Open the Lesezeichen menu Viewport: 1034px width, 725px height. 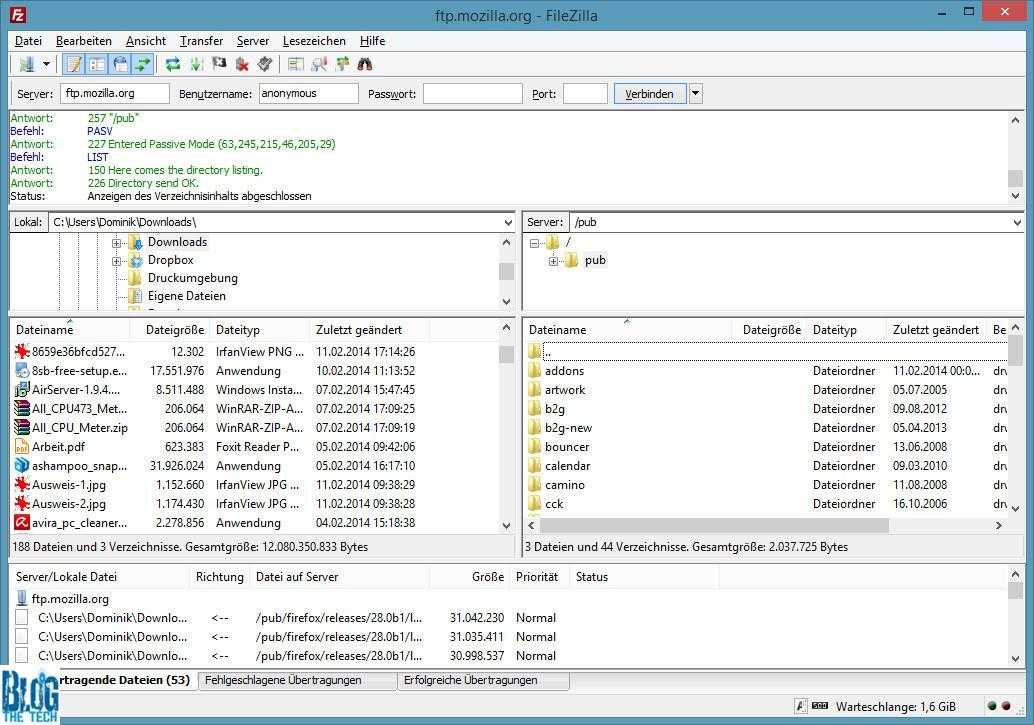(x=314, y=41)
